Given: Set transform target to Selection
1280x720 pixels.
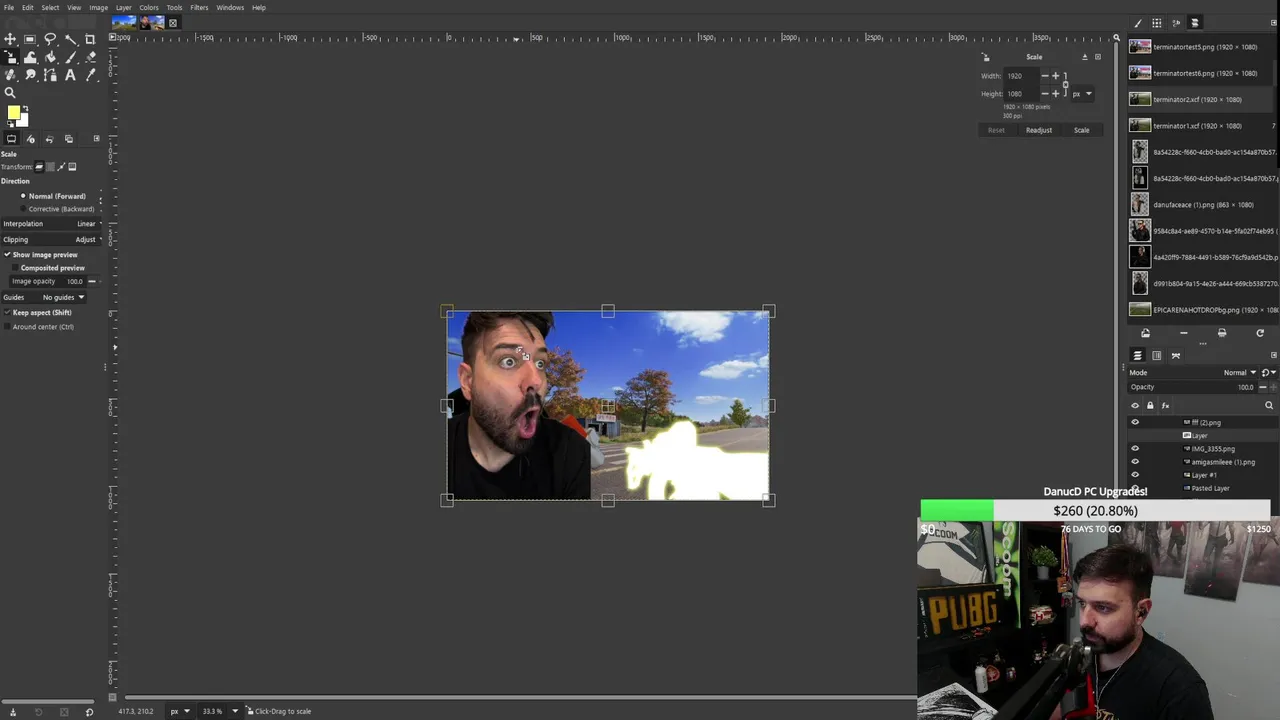Looking at the screenshot, I should [x=50, y=167].
